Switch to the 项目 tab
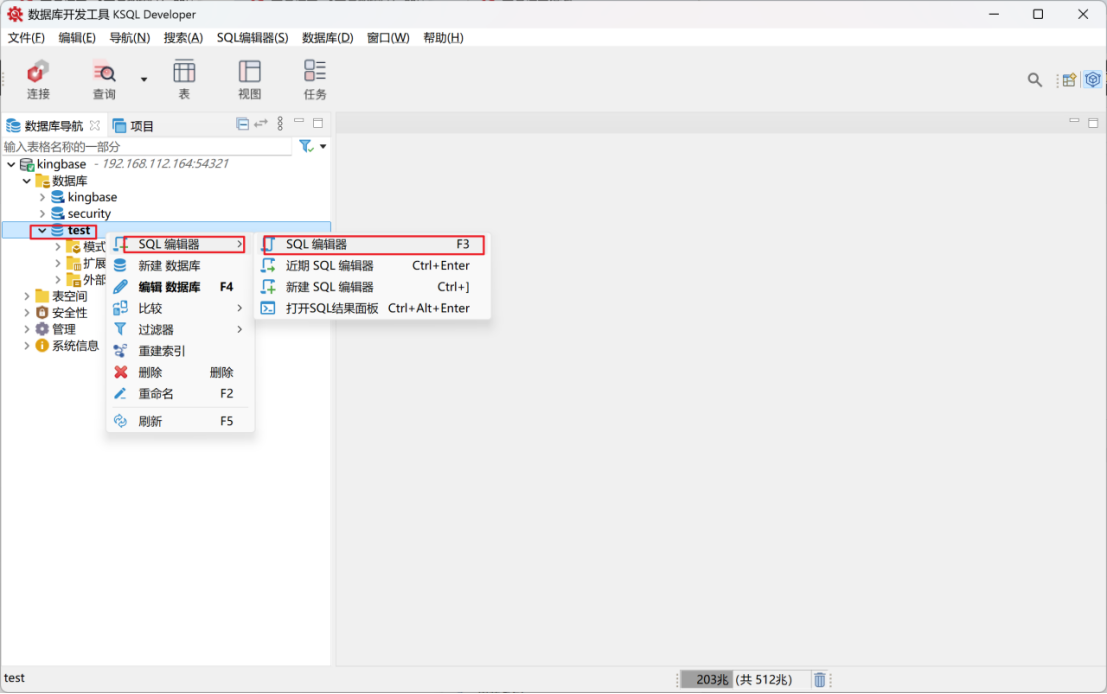Screen dimensions: 1107x694 click(x=134, y=126)
